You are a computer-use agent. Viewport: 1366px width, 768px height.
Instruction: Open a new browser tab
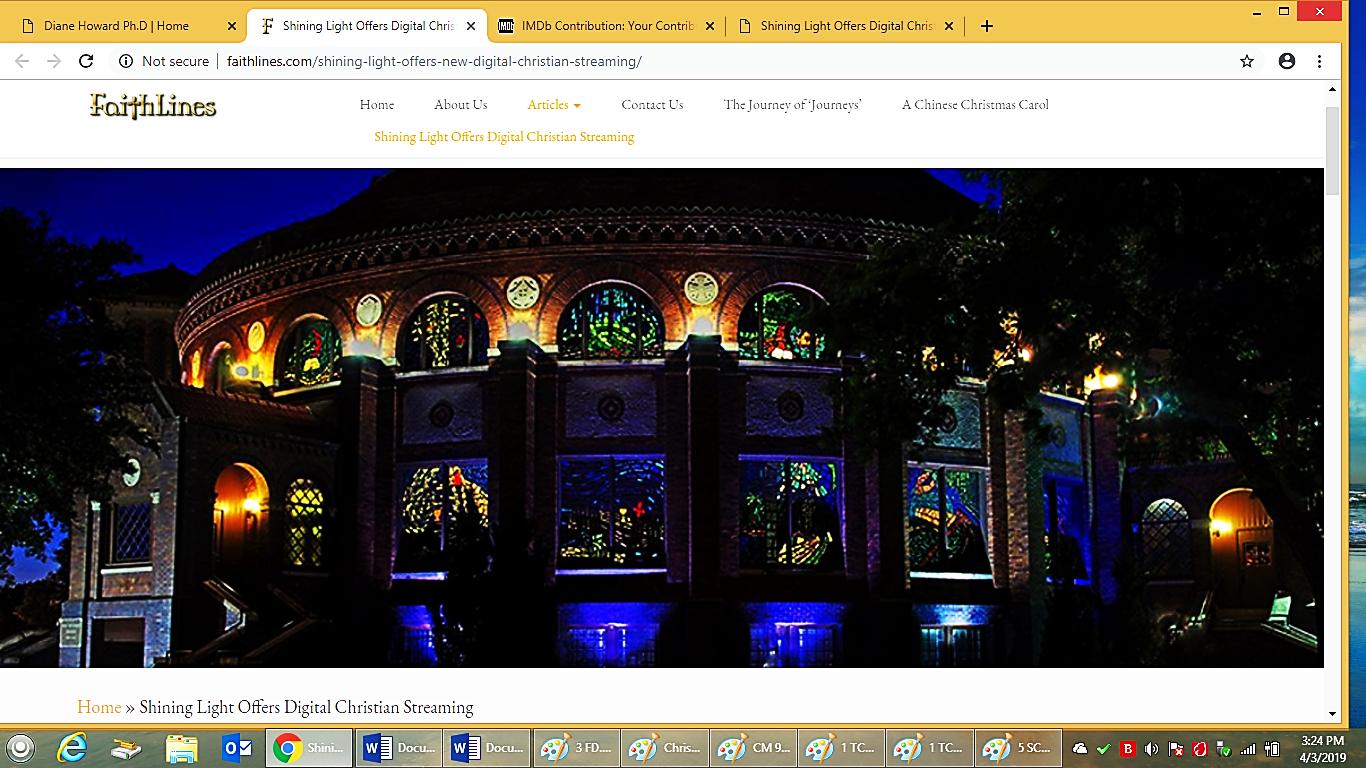(986, 26)
